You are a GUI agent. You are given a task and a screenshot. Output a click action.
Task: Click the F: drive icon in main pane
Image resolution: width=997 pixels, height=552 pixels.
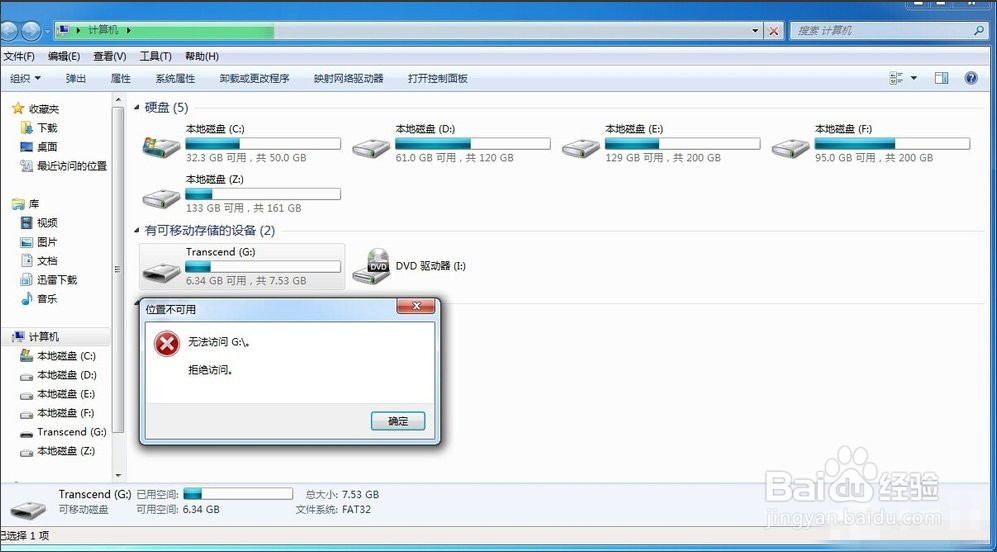[791, 148]
